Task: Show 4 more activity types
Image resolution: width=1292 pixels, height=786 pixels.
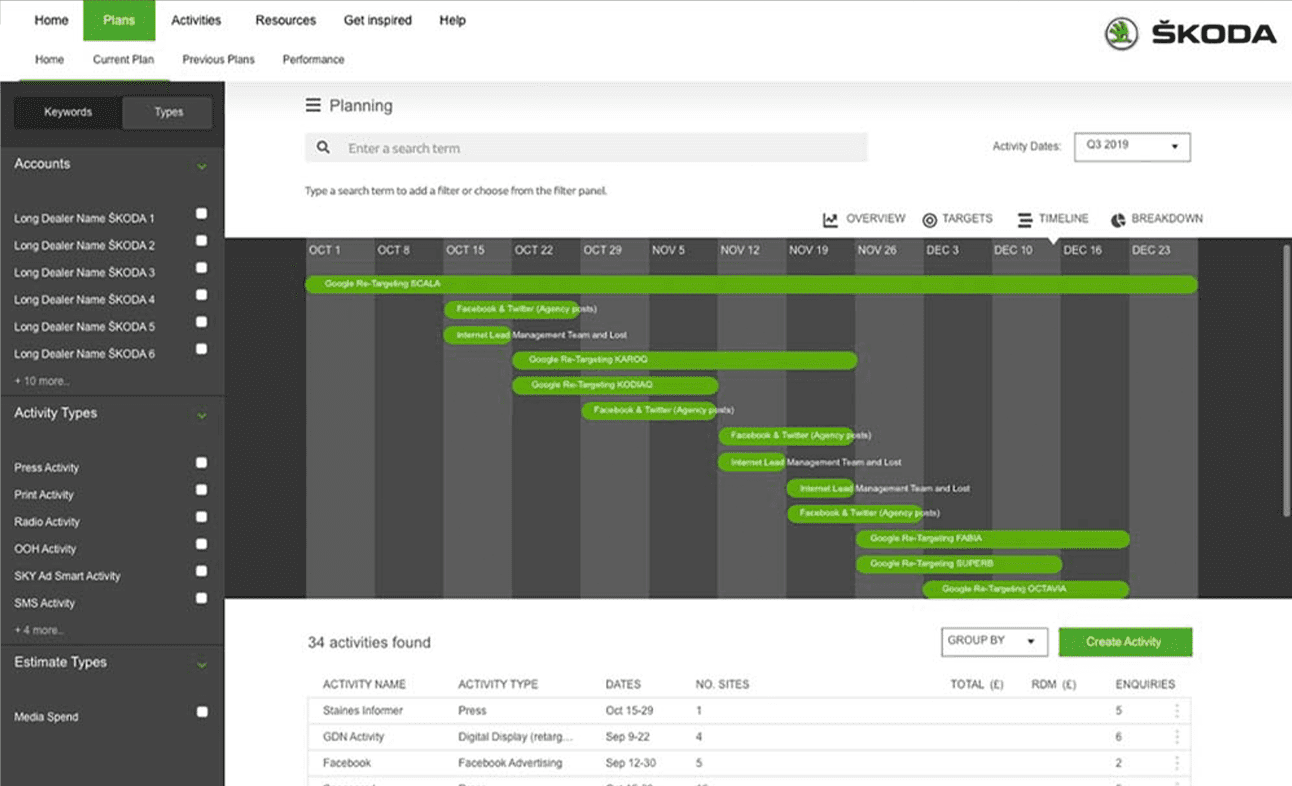Action: pyautogui.click(x=40, y=630)
